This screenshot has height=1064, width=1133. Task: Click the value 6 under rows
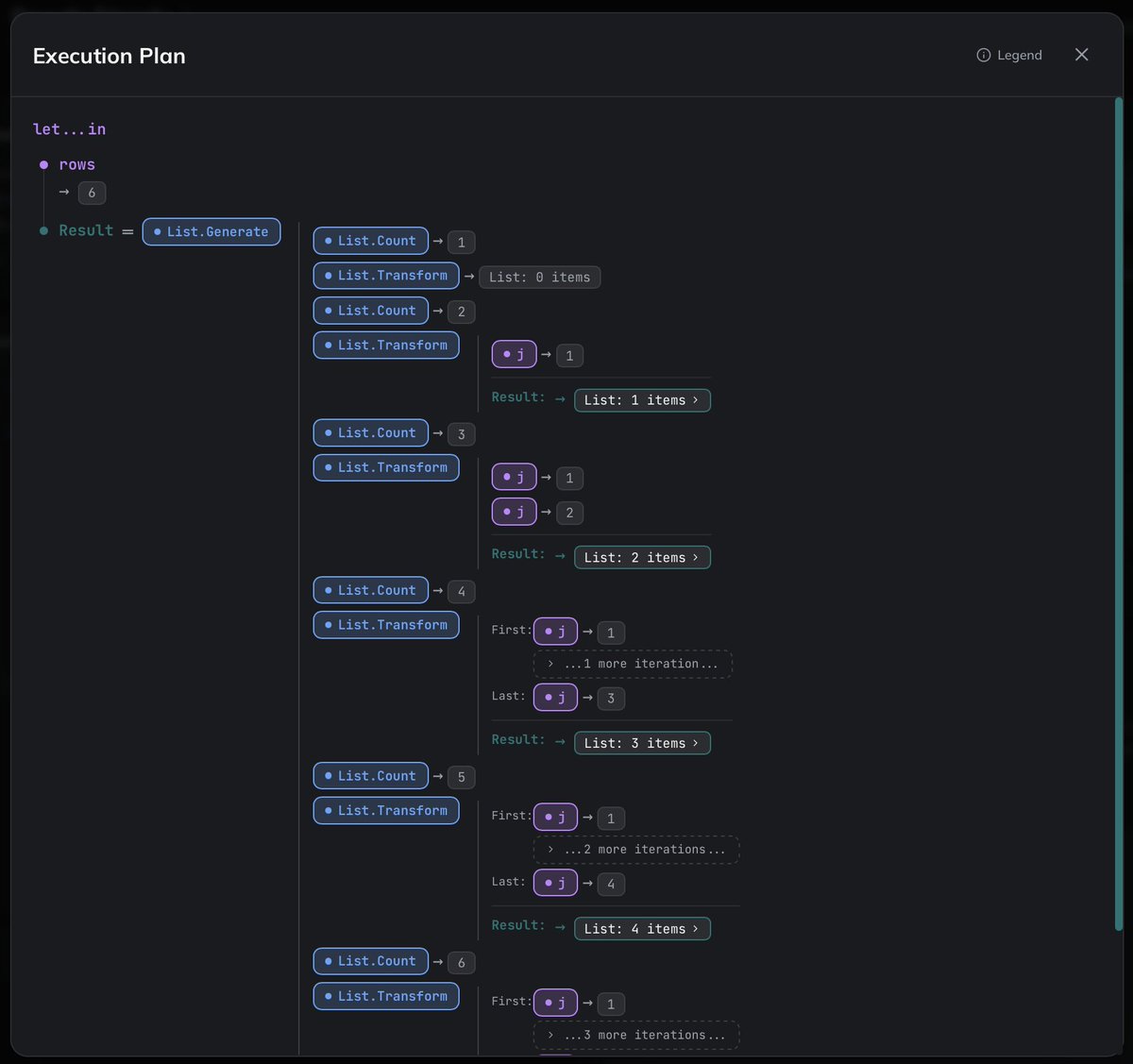92,193
